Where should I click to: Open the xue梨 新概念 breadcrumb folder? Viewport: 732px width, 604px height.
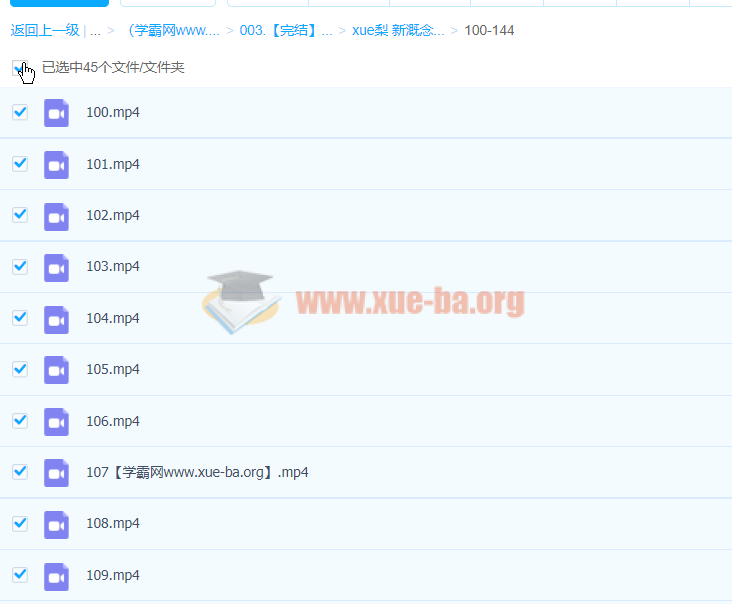(398, 30)
